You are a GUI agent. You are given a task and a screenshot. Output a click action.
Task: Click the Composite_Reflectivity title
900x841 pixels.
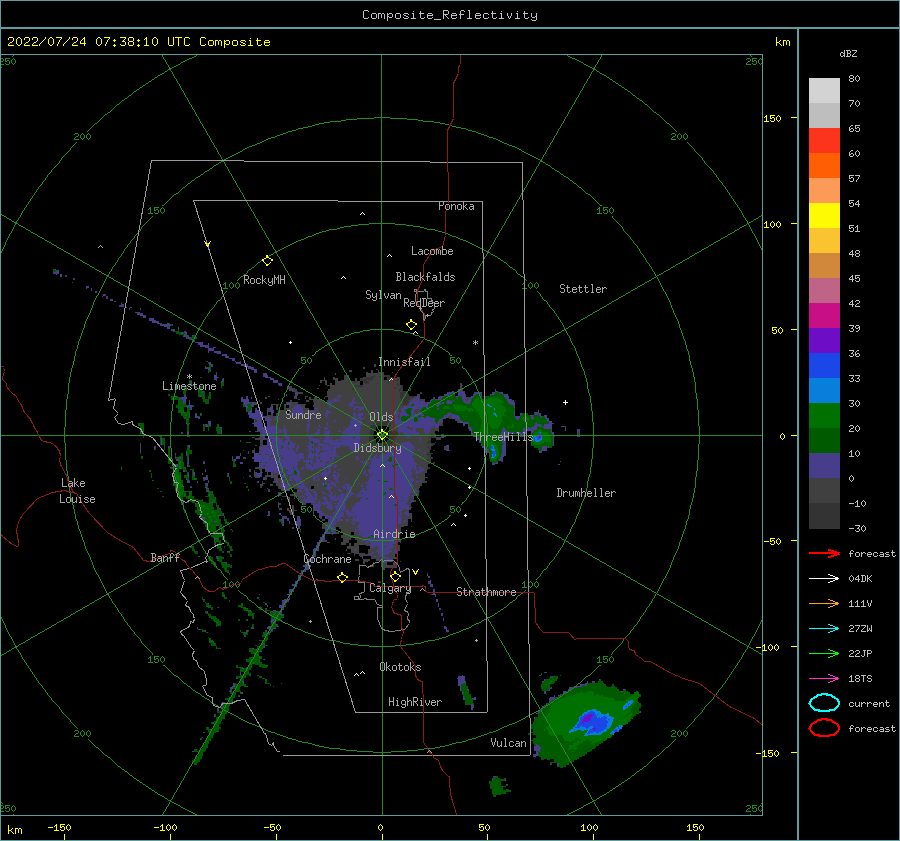pos(450,15)
